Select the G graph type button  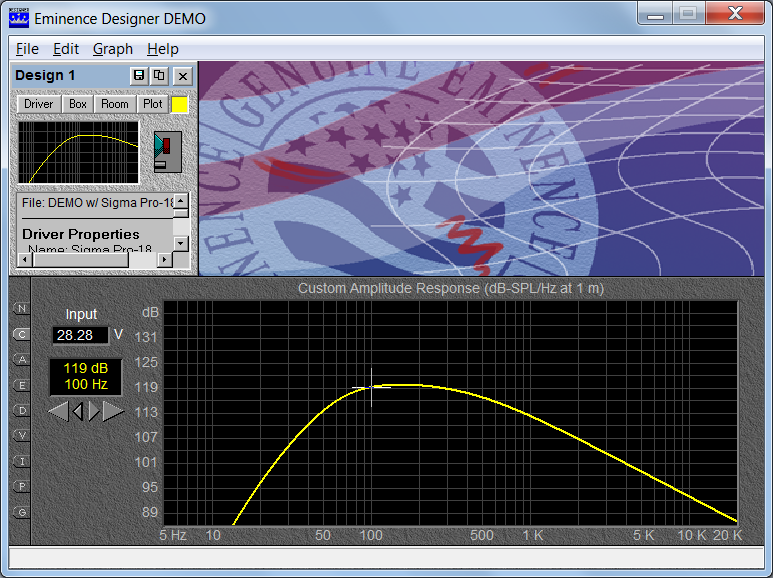pos(22,512)
